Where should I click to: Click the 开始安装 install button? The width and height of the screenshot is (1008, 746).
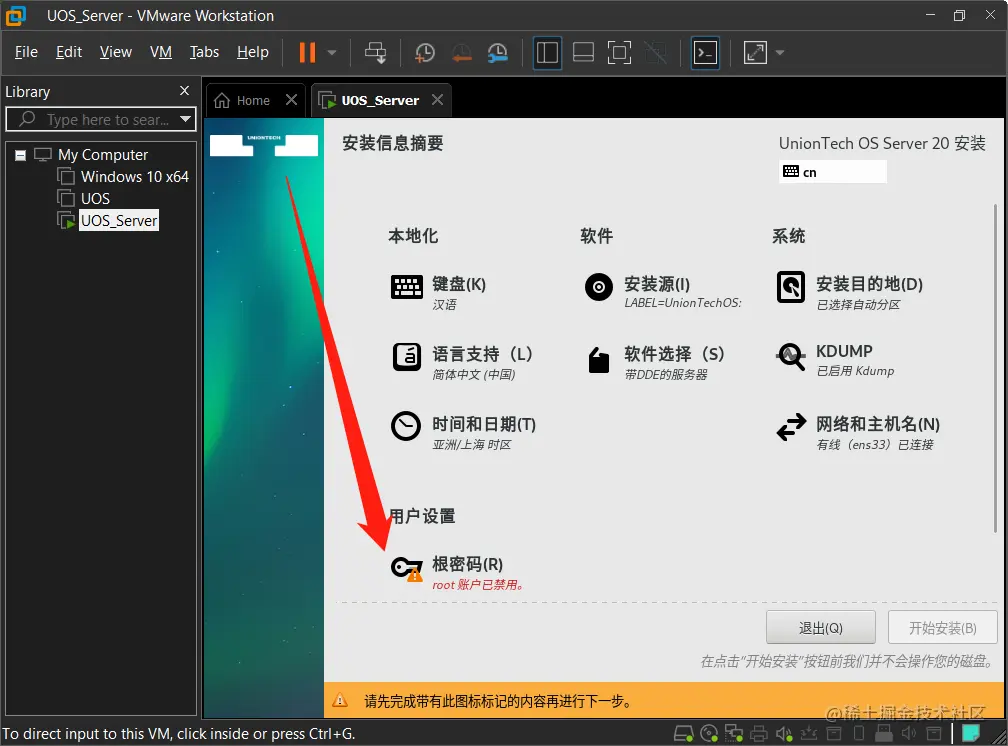(941, 627)
